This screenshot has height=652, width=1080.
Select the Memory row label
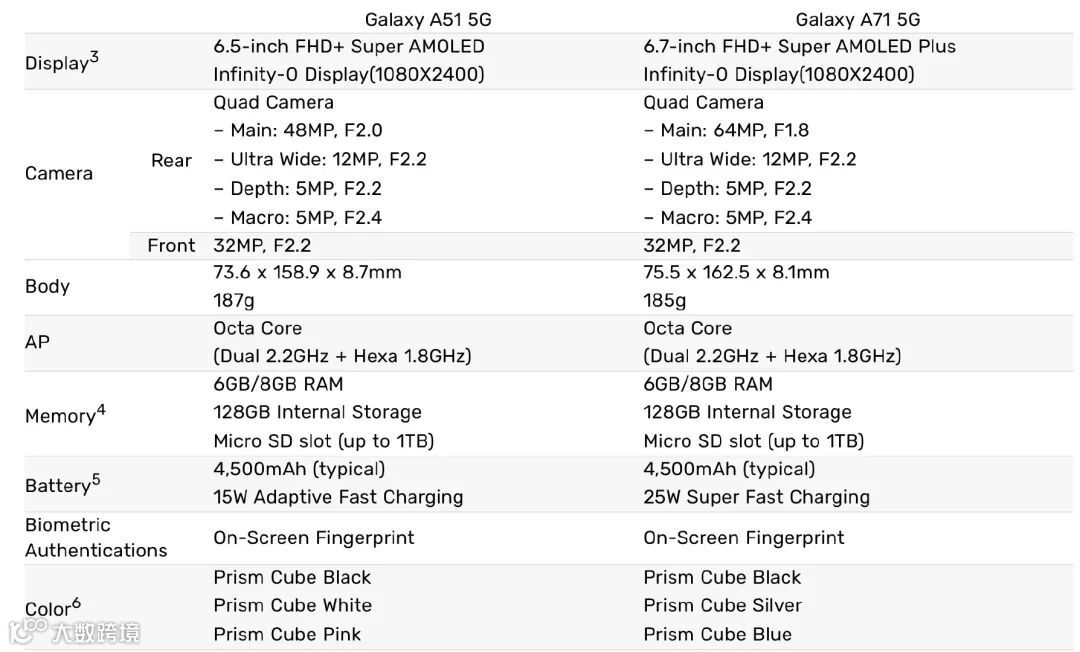[65, 414]
